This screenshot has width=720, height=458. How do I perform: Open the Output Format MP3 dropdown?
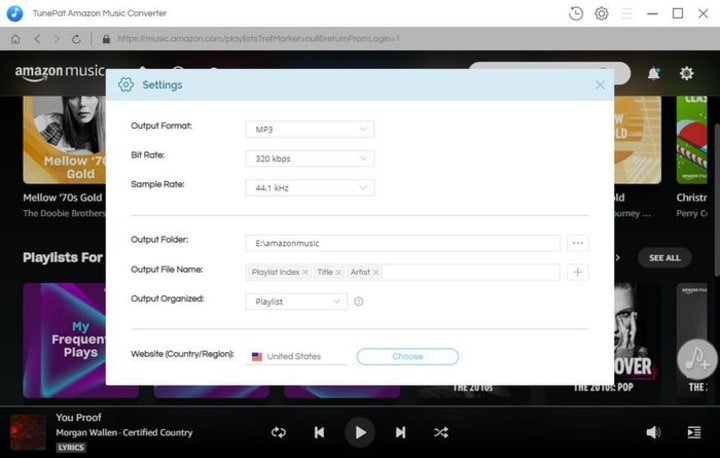[x=310, y=130]
